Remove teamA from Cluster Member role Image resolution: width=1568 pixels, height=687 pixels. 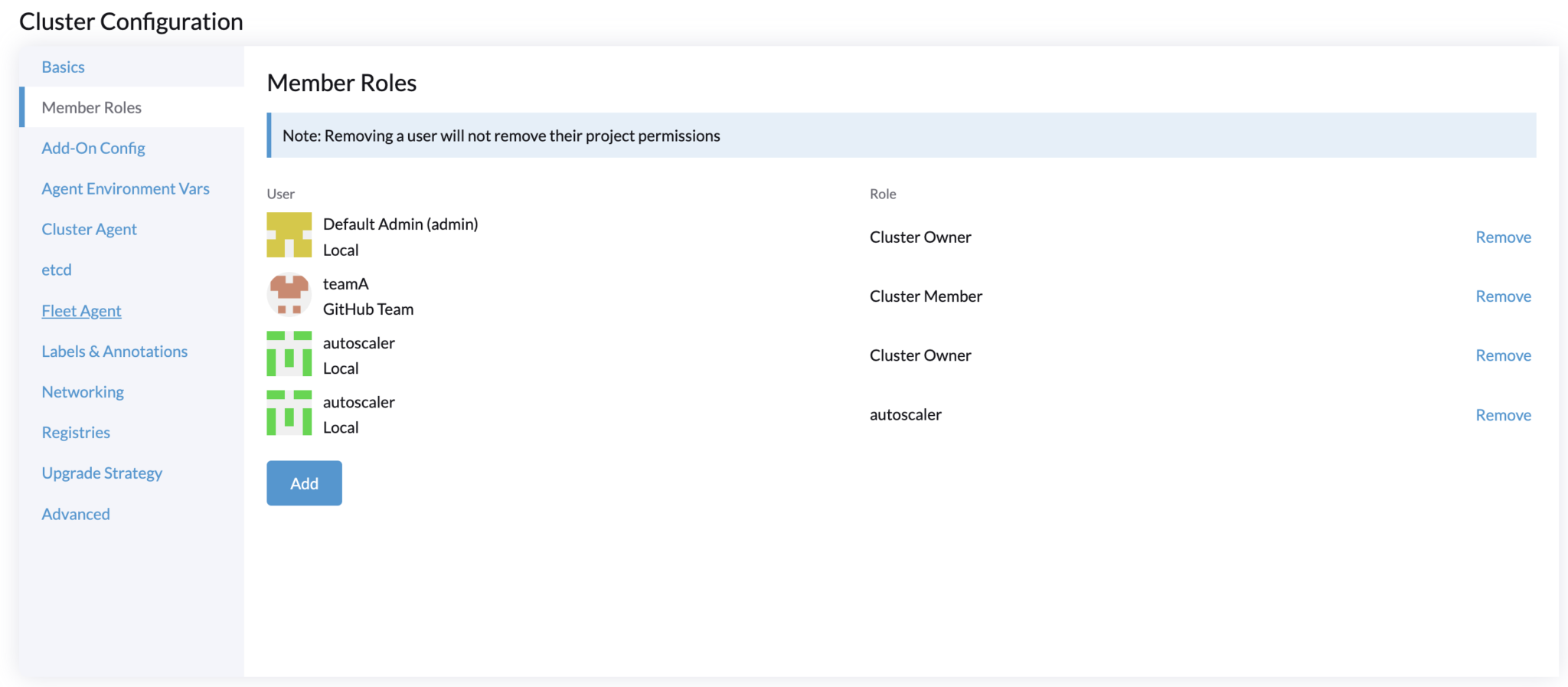click(1503, 296)
